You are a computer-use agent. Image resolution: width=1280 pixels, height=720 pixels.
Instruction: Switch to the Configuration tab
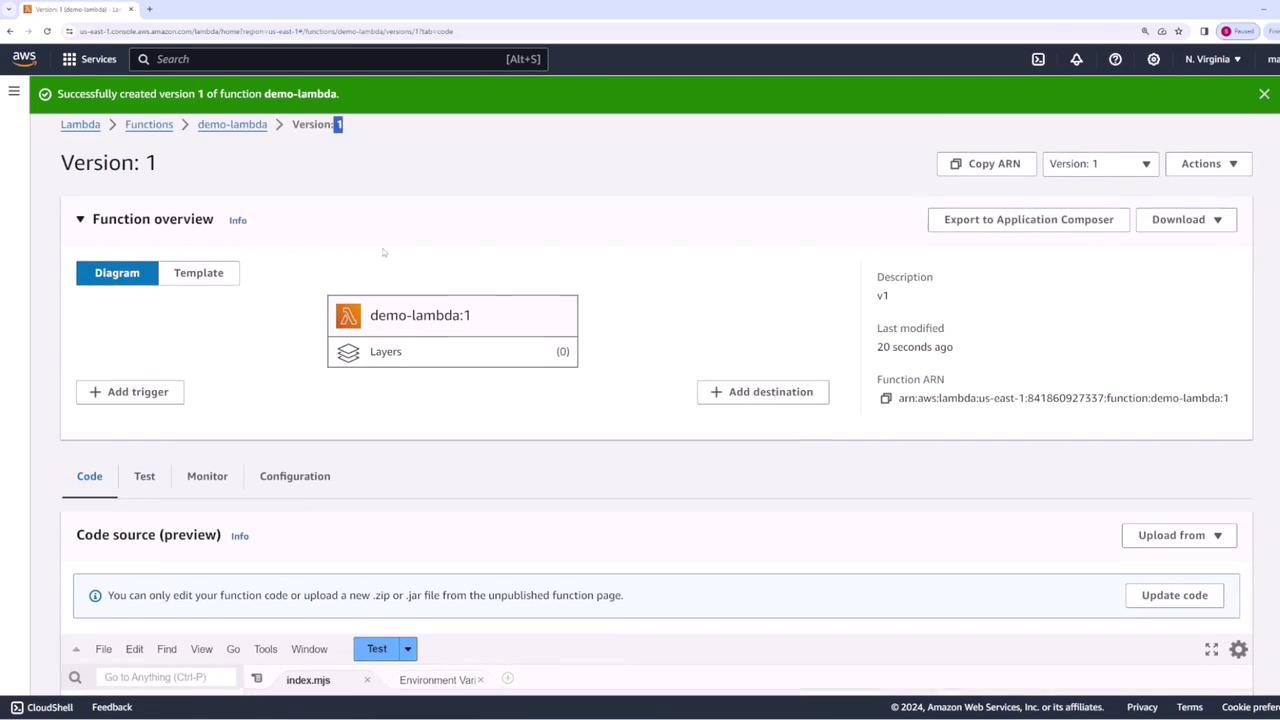(295, 476)
